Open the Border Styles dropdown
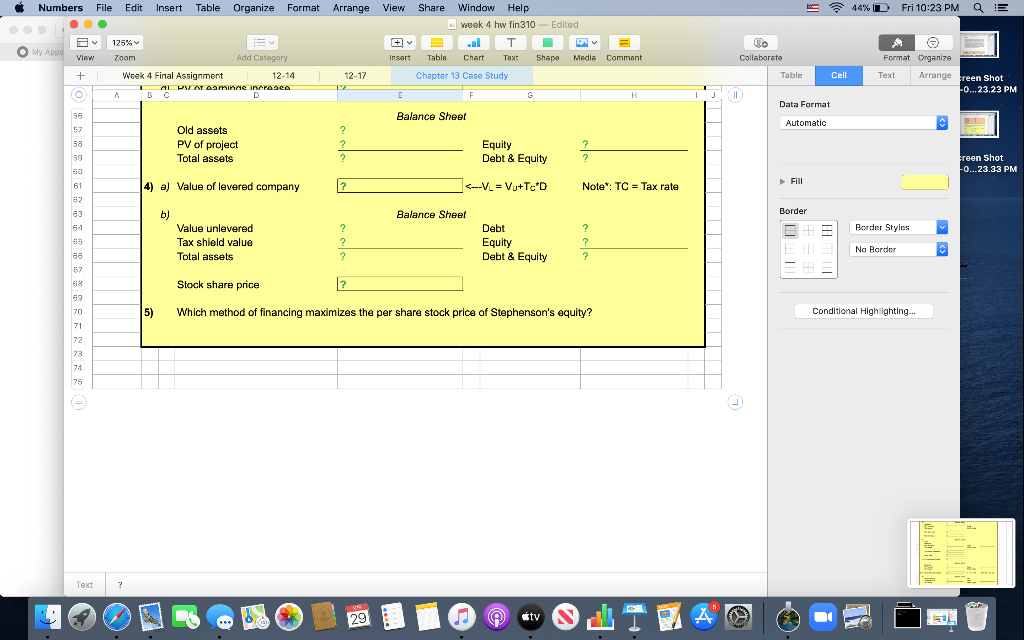1024x640 pixels. click(897, 228)
